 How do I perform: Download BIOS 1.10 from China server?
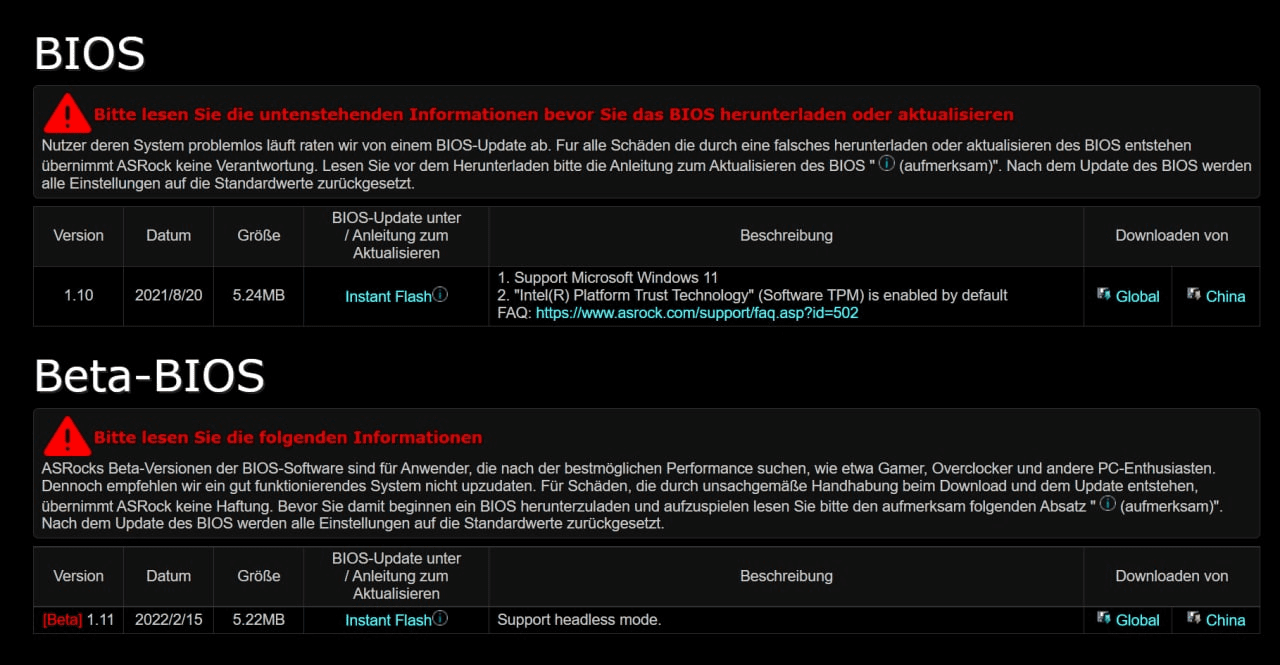pos(1225,296)
